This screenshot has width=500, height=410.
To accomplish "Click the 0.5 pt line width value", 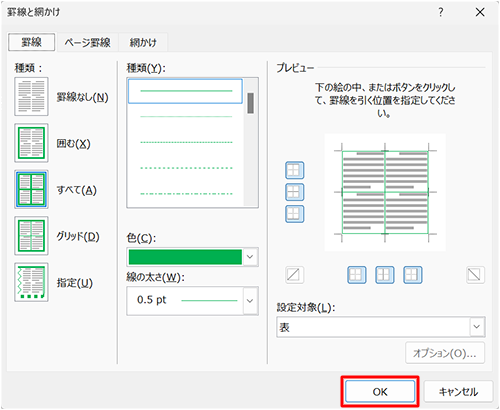I will pyautogui.click(x=151, y=300).
